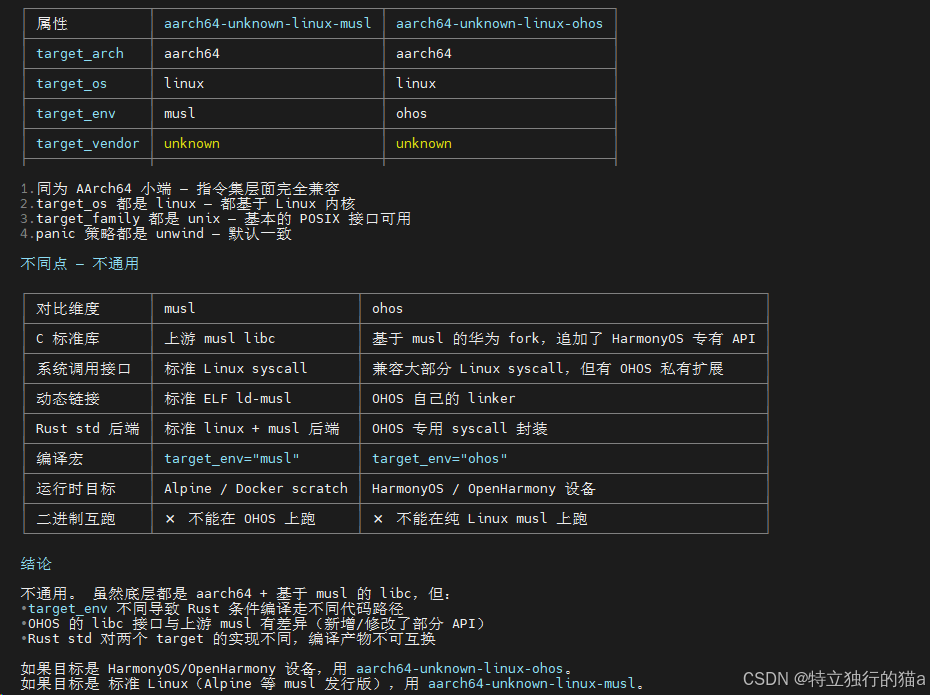930x695 pixels.
Task: Click the Rust std 对两个 target bullet line
Action: pos(228,639)
